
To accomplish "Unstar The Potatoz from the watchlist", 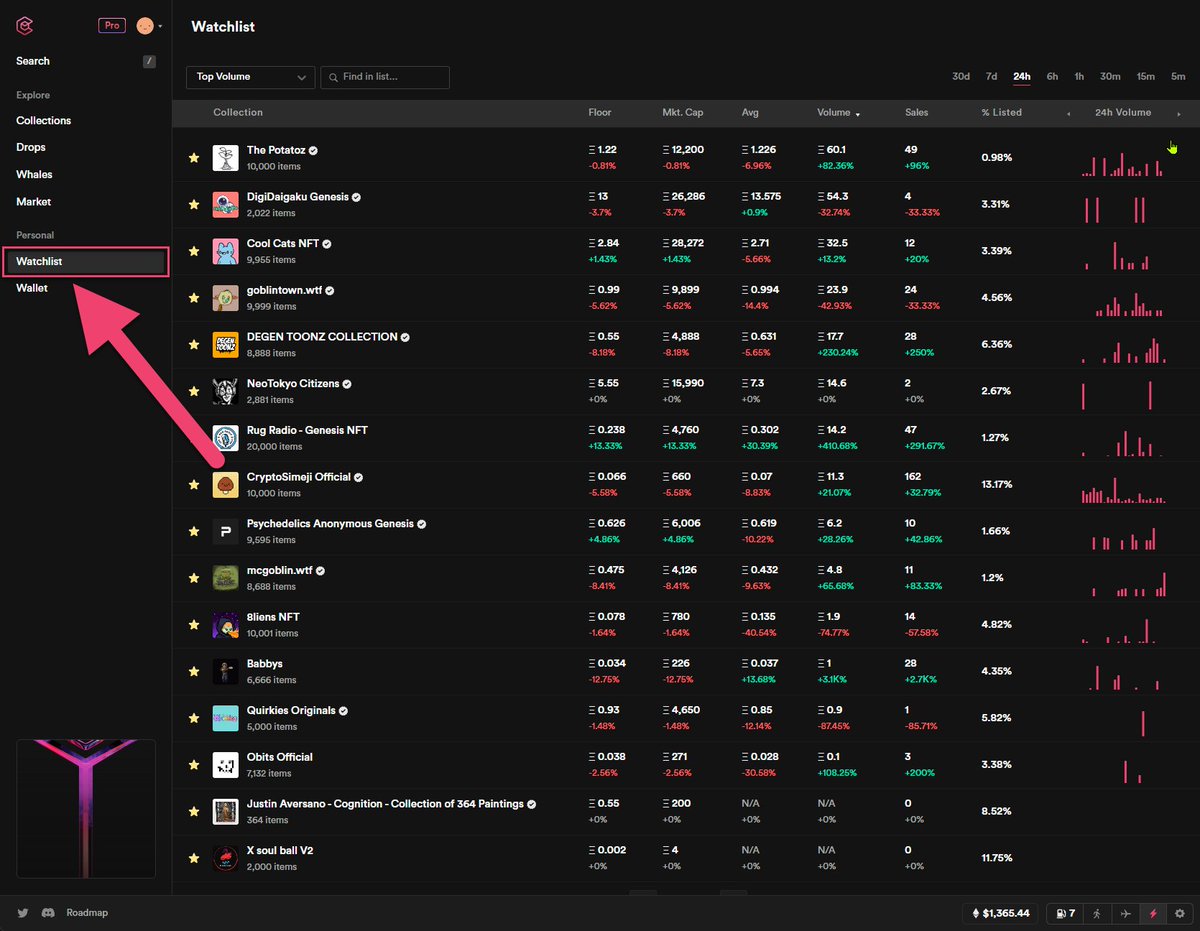I will 194,157.
